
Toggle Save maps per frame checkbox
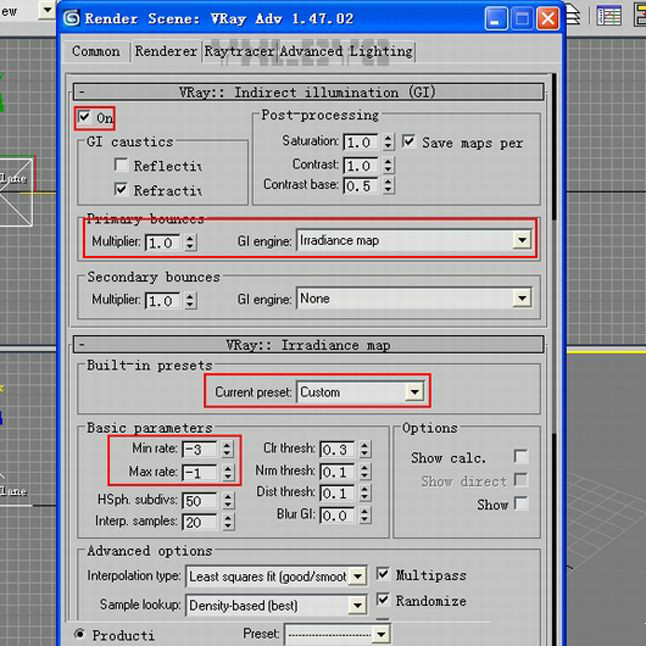(x=408, y=141)
